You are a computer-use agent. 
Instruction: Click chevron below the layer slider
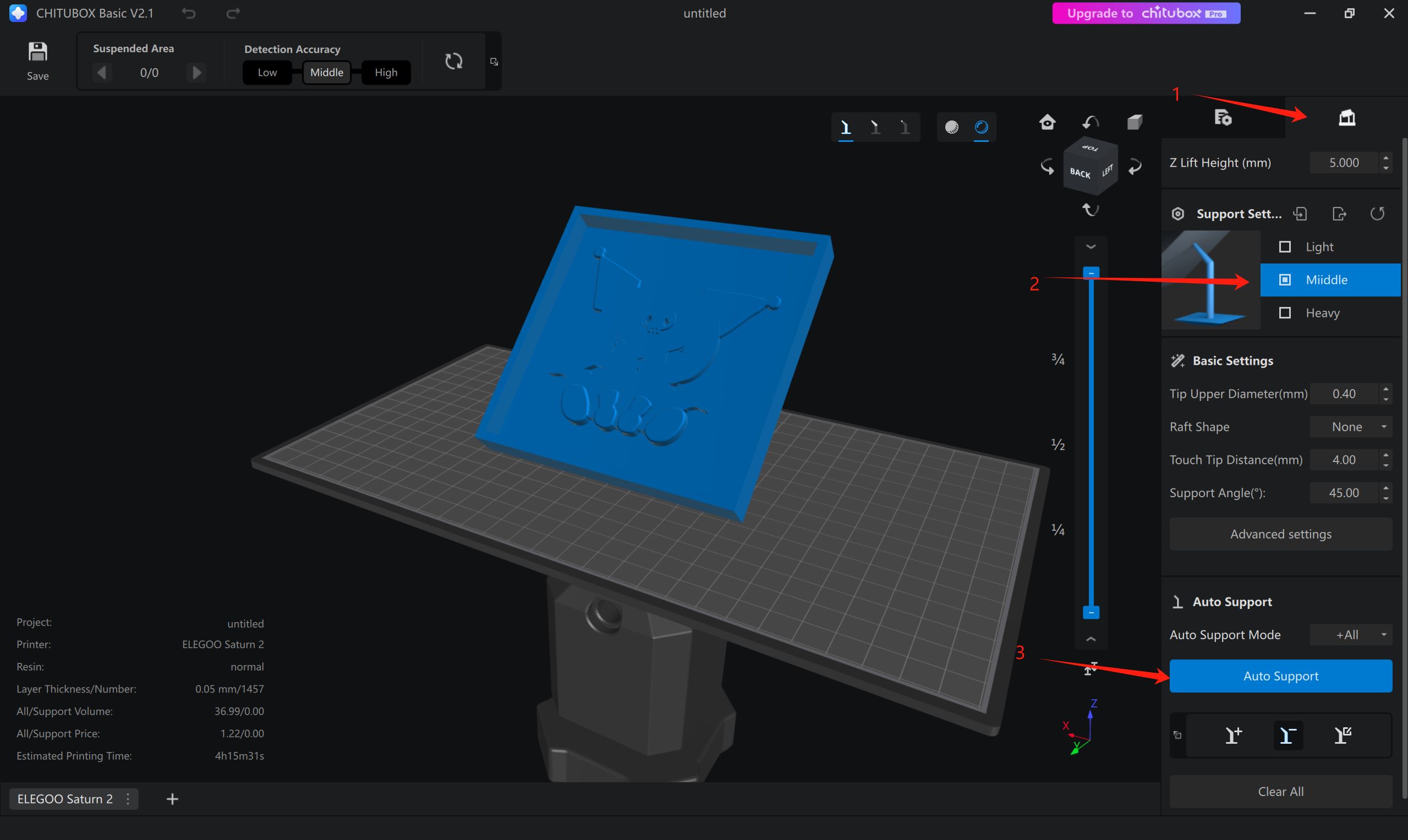point(1091,639)
